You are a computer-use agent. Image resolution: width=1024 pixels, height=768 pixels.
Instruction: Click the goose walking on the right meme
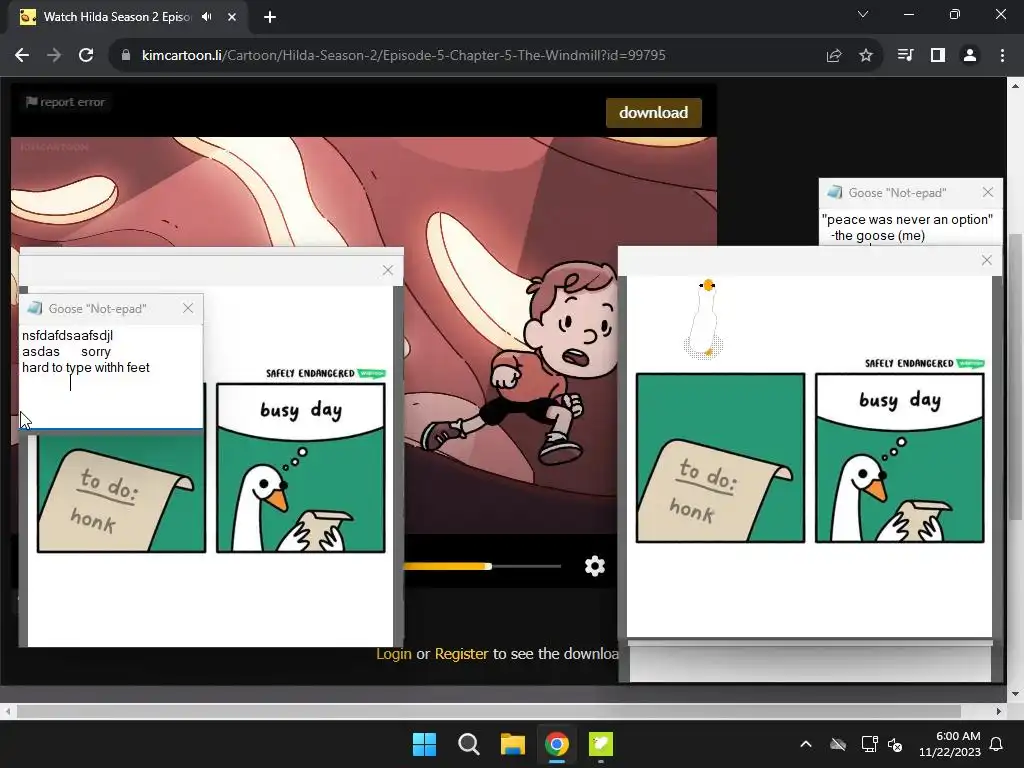pos(705,319)
